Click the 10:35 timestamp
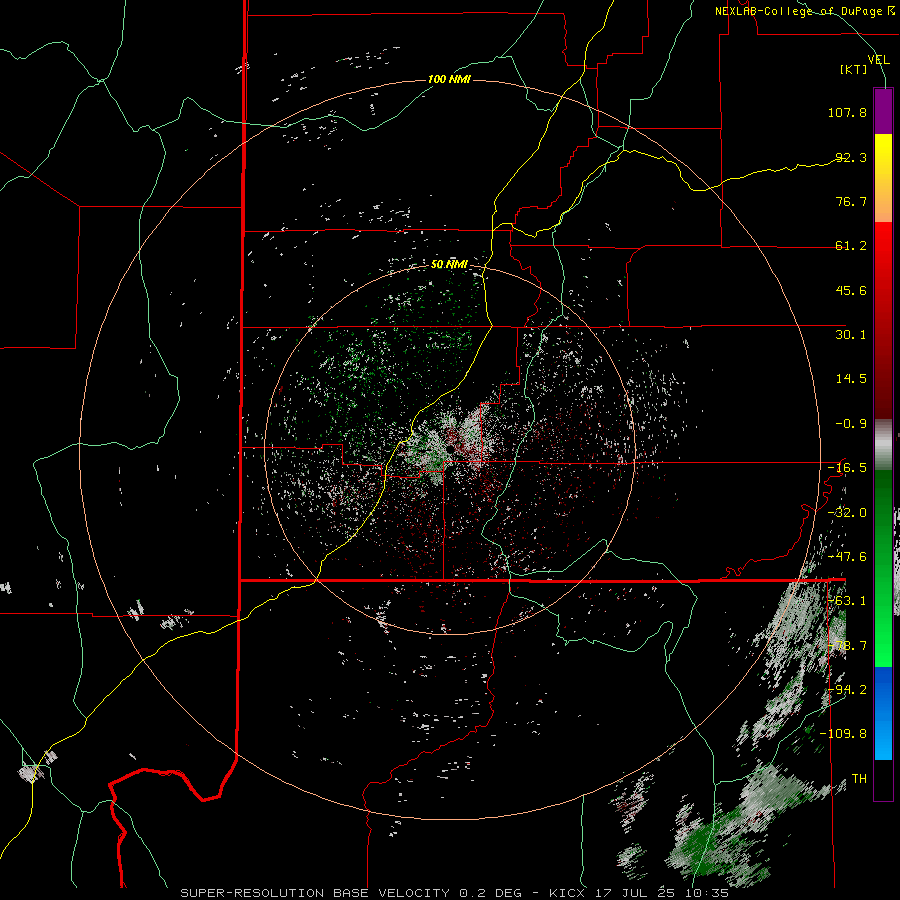The width and height of the screenshot is (900, 900). tap(709, 893)
